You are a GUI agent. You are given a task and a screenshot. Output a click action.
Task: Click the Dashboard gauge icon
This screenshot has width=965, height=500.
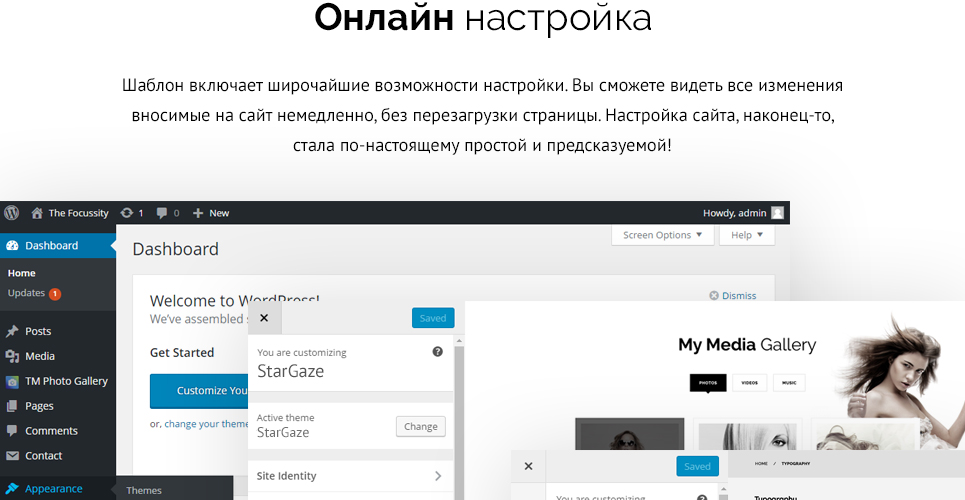(12, 246)
